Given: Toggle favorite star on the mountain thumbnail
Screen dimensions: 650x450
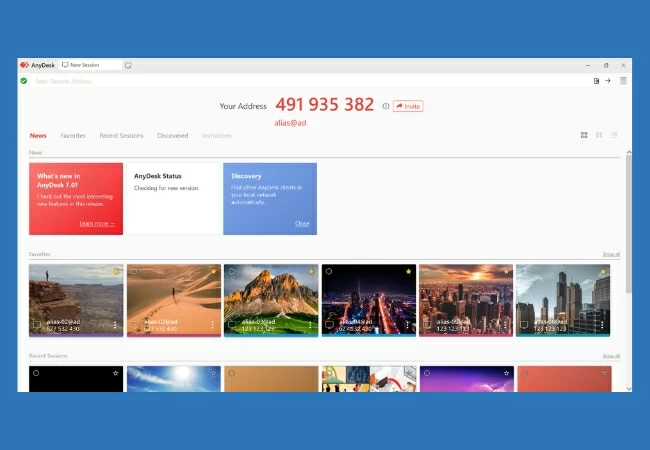Looking at the screenshot, I should [310, 271].
